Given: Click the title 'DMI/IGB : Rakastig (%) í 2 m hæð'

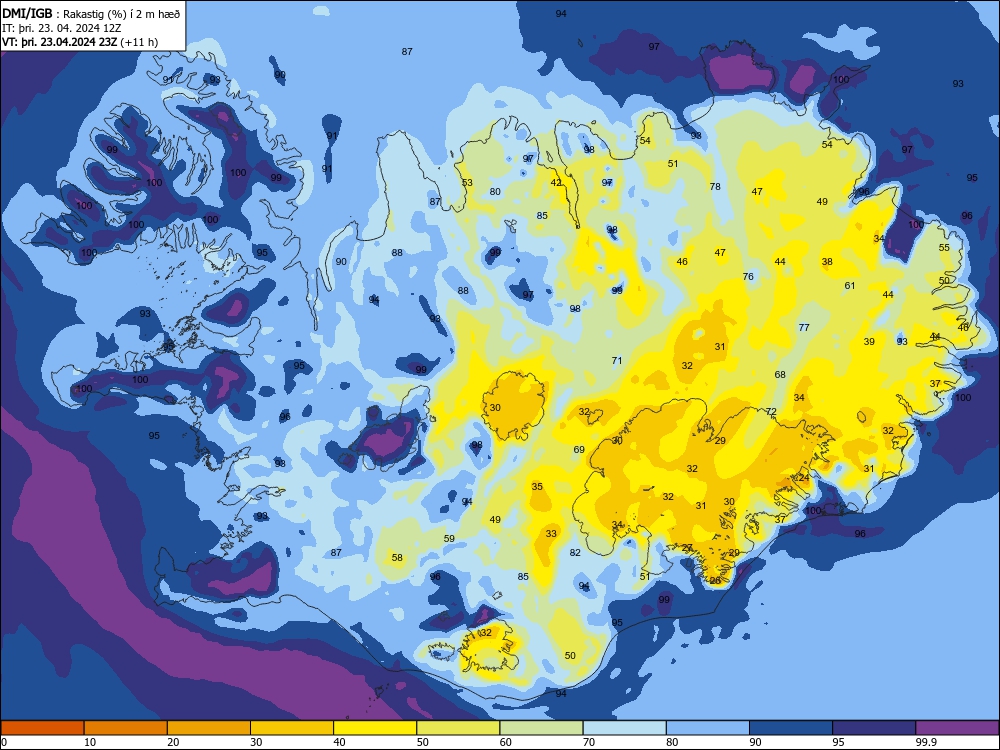Looking at the screenshot, I should [92, 13].
